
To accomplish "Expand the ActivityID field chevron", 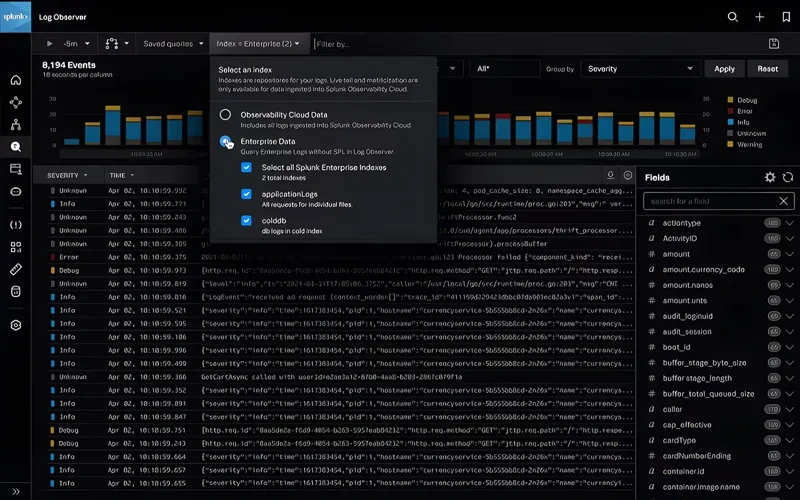I will [x=789, y=238].
